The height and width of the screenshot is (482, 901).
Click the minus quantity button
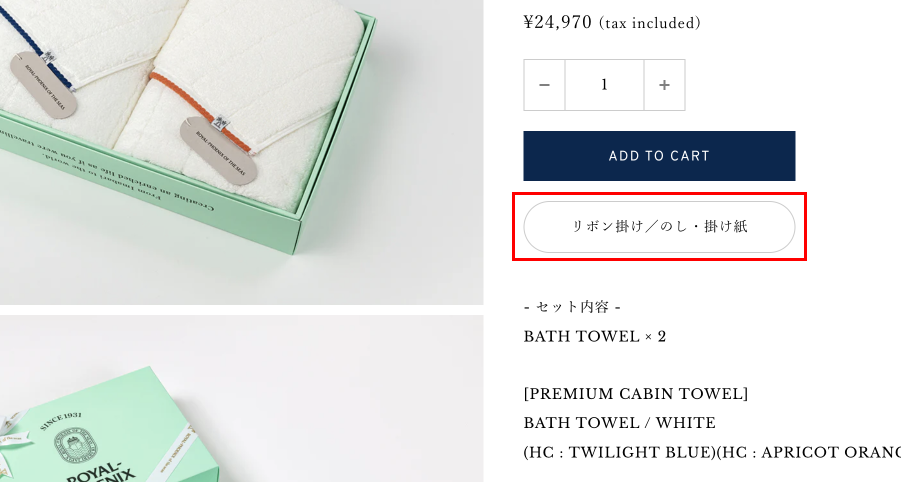(x=544, y=85)
